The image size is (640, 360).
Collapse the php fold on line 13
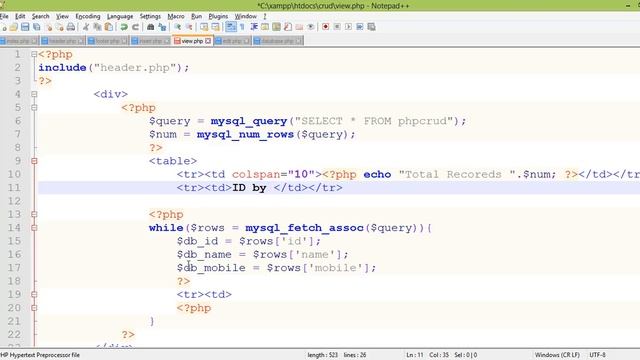click(34, 214)
